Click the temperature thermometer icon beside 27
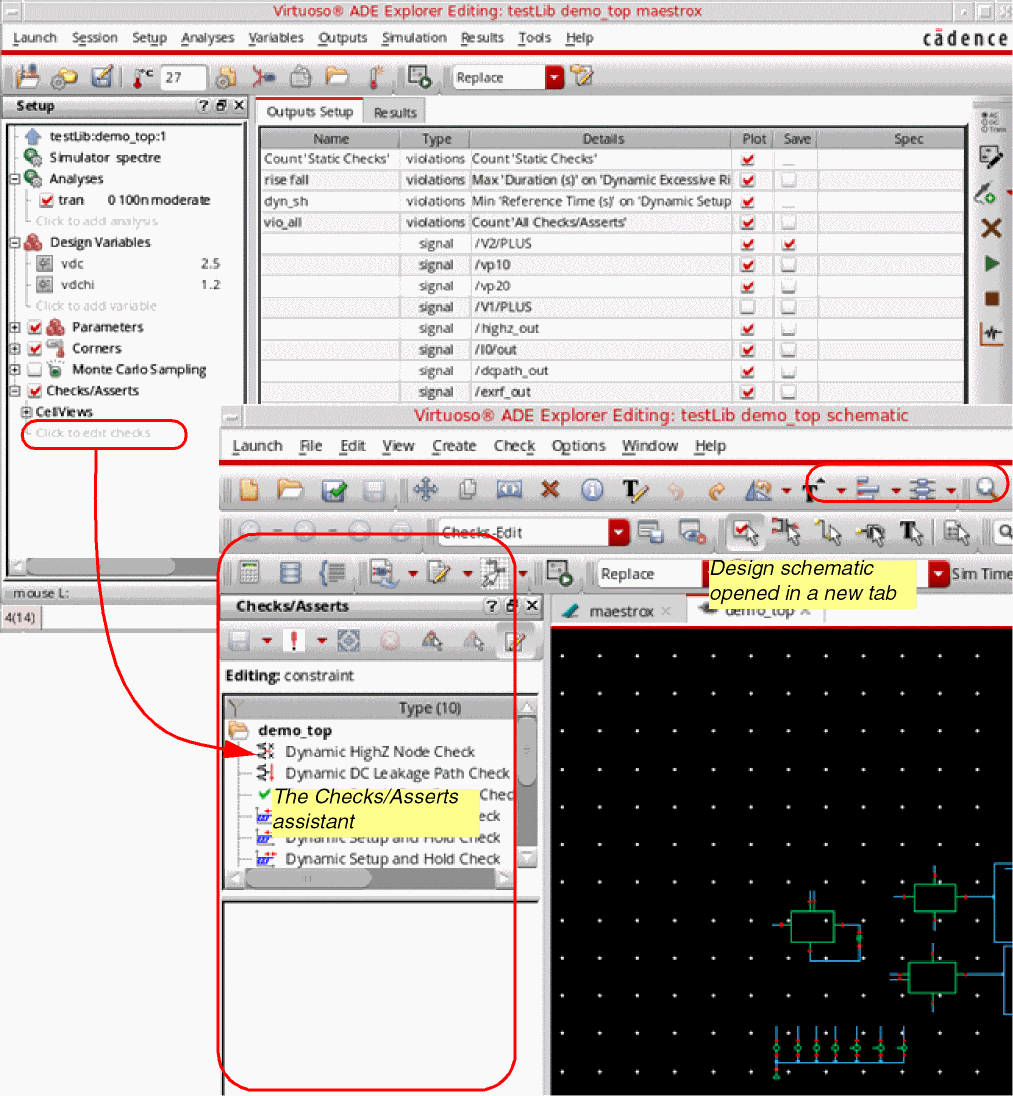This screenshot has width=1013, height=1096. click(143, 78)
